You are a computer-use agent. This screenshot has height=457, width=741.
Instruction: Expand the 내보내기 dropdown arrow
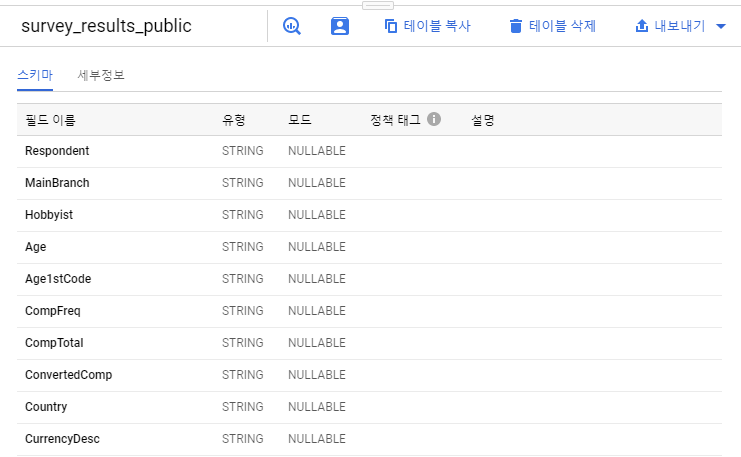pyautogui.click(x=721, y=26)
